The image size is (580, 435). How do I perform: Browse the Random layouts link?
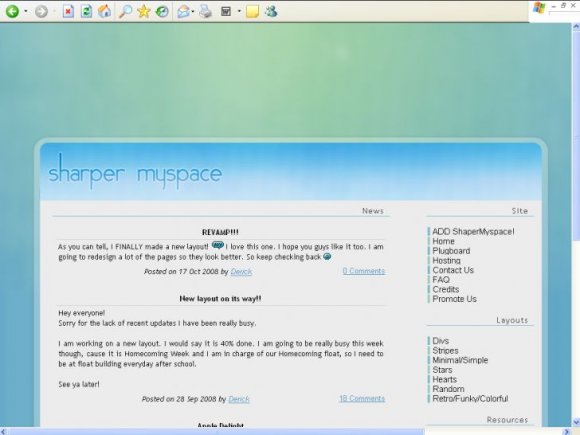pos(448,389)
